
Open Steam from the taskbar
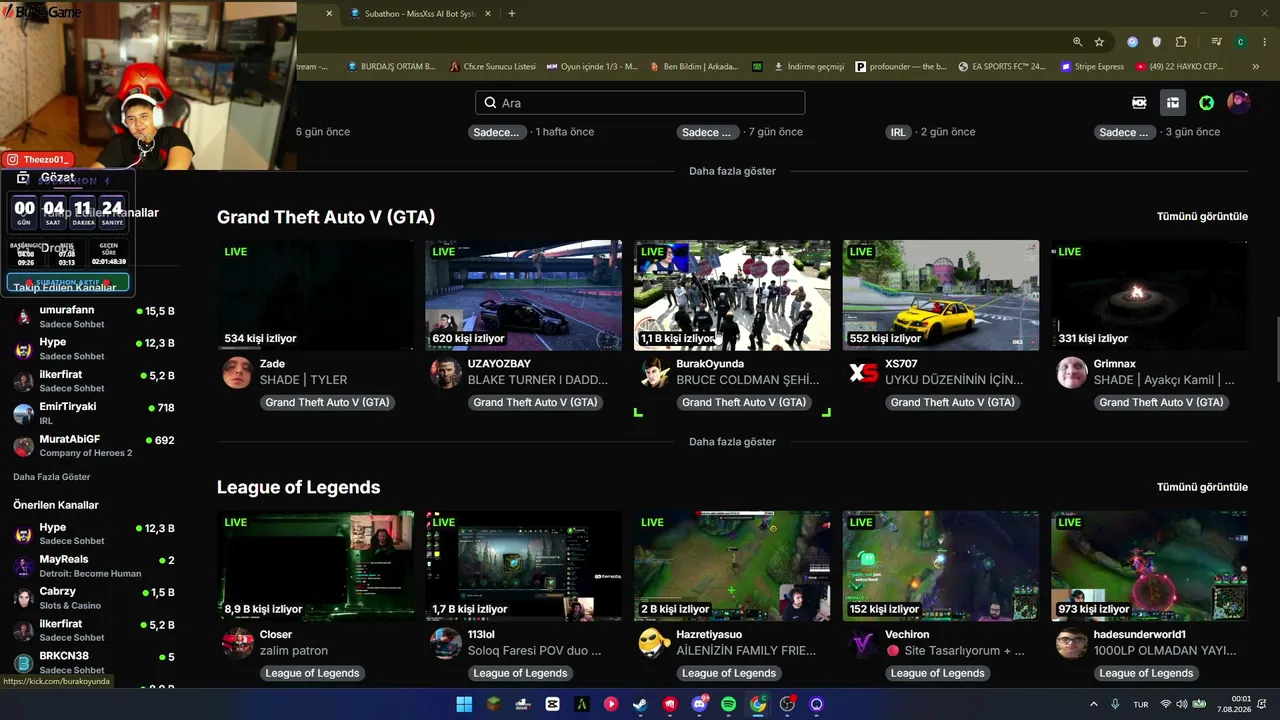(x=640, y=704)
